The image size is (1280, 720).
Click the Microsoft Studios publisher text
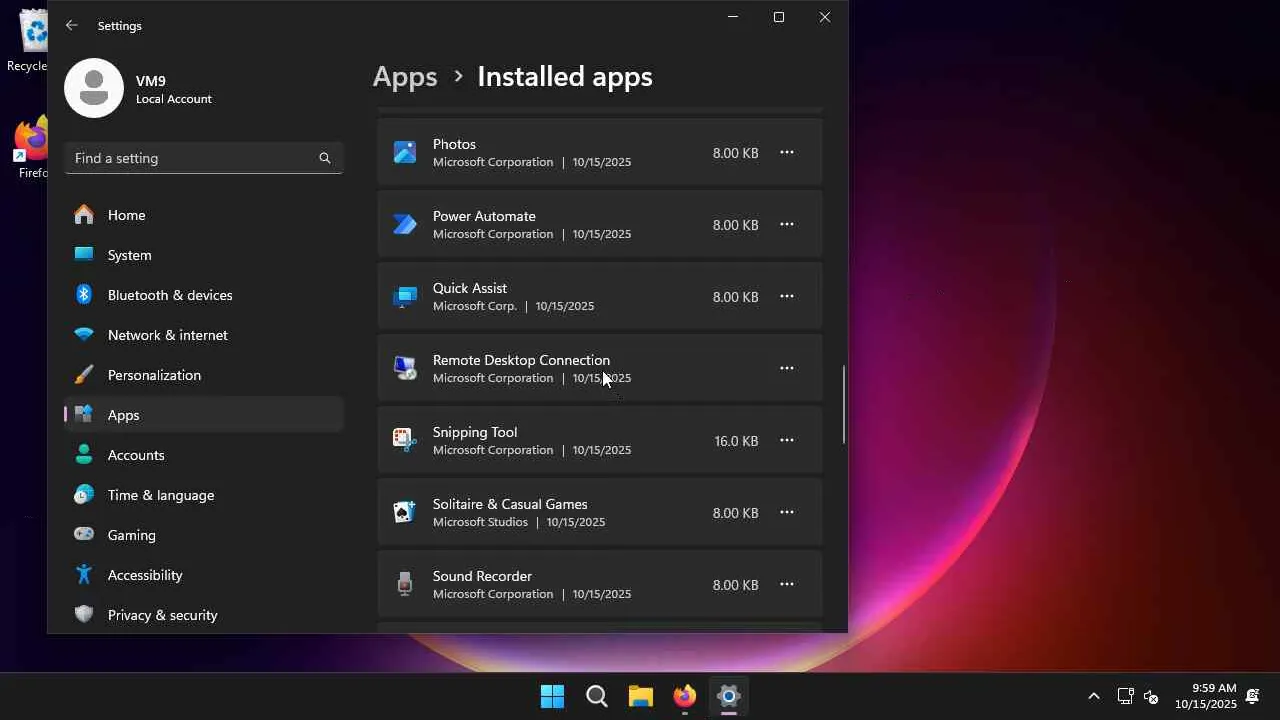click(x=480, y=522)
